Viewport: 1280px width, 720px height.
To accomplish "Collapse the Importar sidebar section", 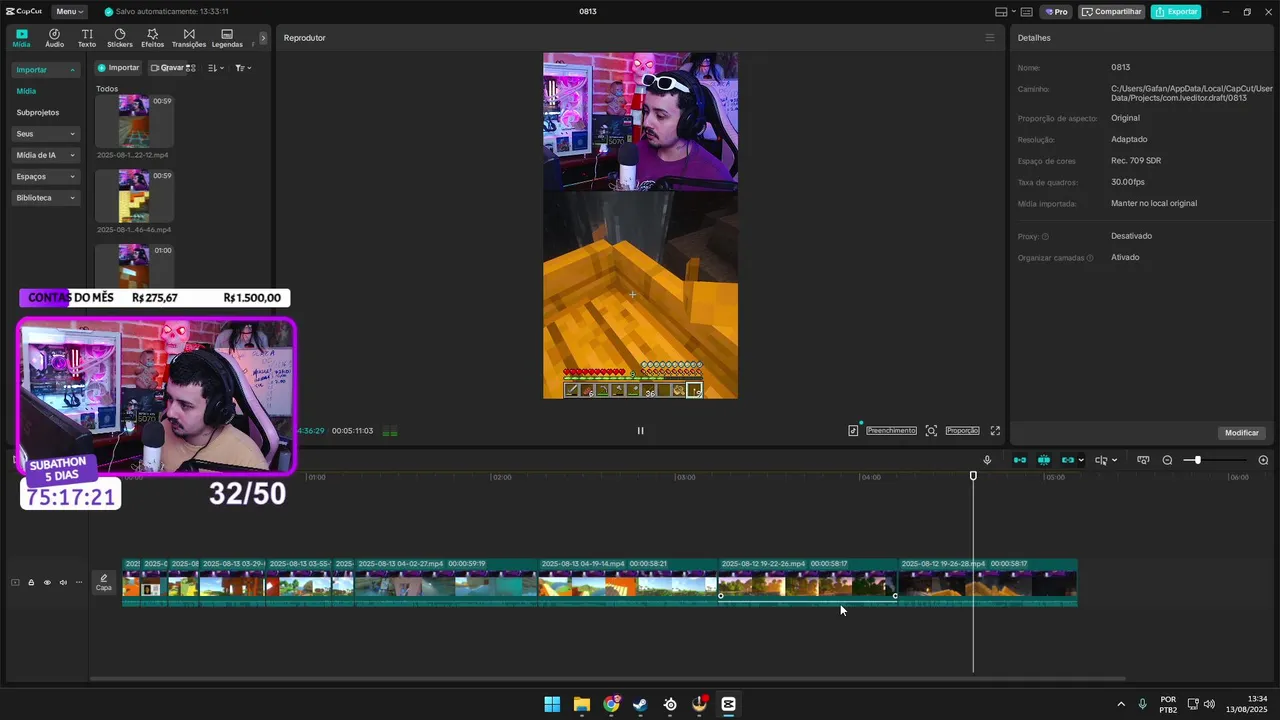I will [x=46, y=70].
